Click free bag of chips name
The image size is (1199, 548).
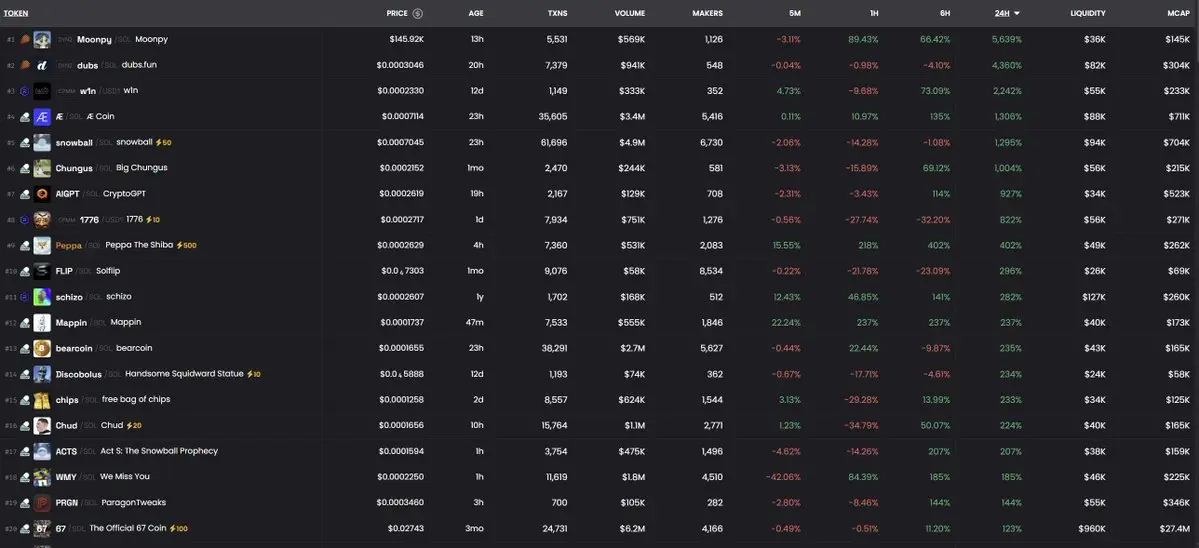point(136,399)
